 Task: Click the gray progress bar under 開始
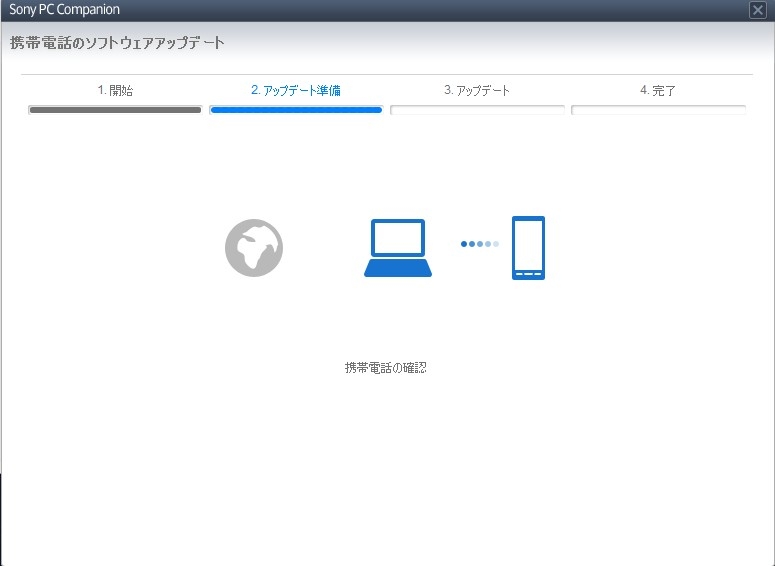click(x=115, y=110)
